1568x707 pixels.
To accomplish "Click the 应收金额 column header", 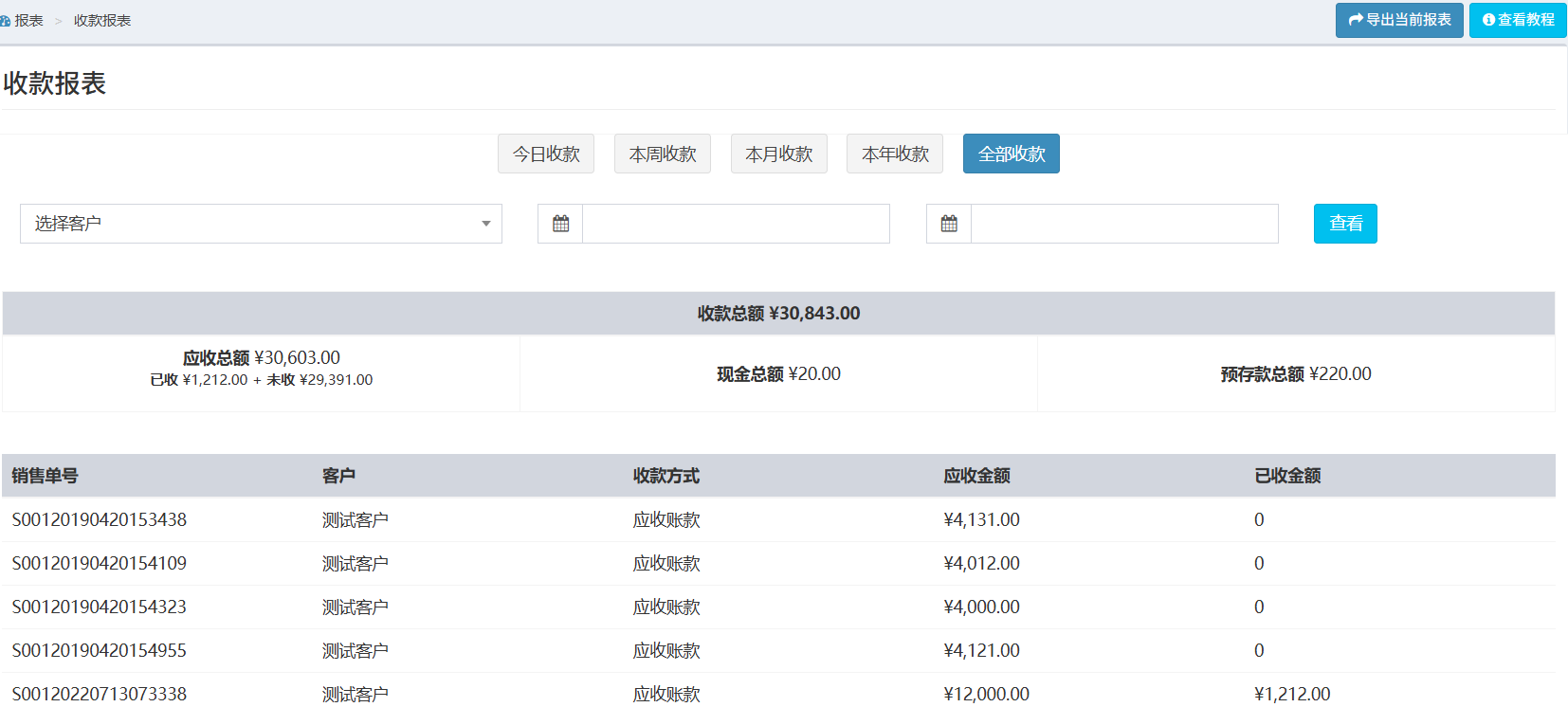I will 976,476.
